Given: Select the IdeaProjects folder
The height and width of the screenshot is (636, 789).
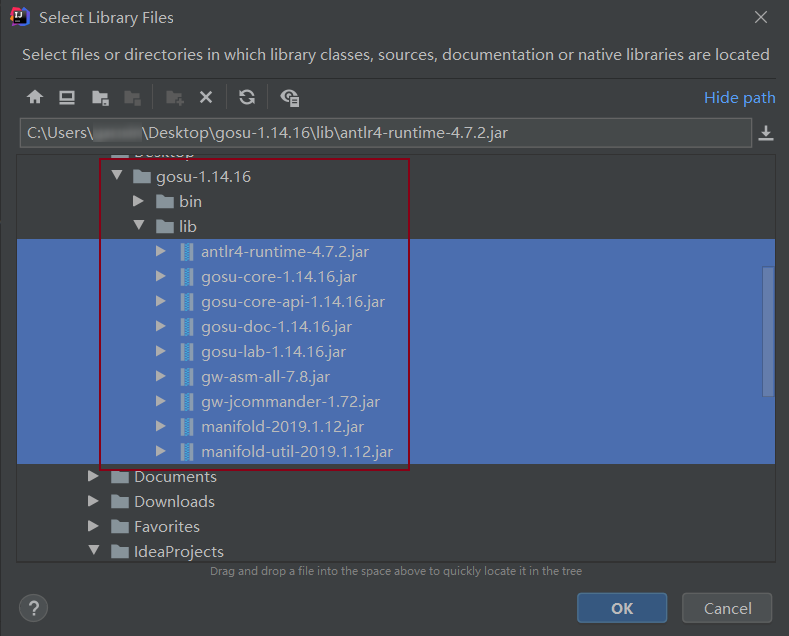Looking at the screenshot, I should pyautogui.click(x=178, y=551).
